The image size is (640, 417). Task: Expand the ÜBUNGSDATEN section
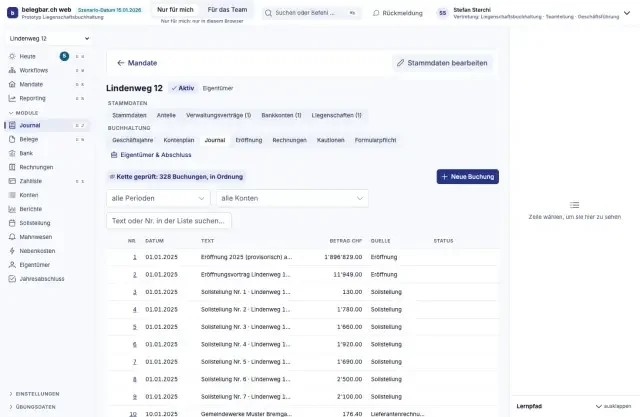pos(32,407)
